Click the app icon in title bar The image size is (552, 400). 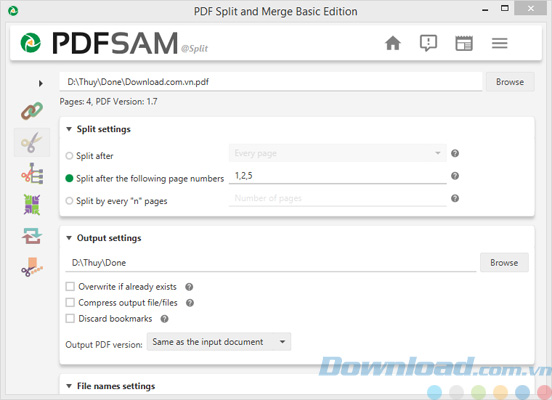coord(13,11)
